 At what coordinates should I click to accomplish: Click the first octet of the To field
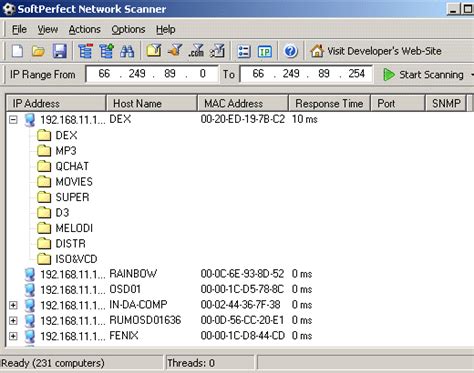coord(258,74)
